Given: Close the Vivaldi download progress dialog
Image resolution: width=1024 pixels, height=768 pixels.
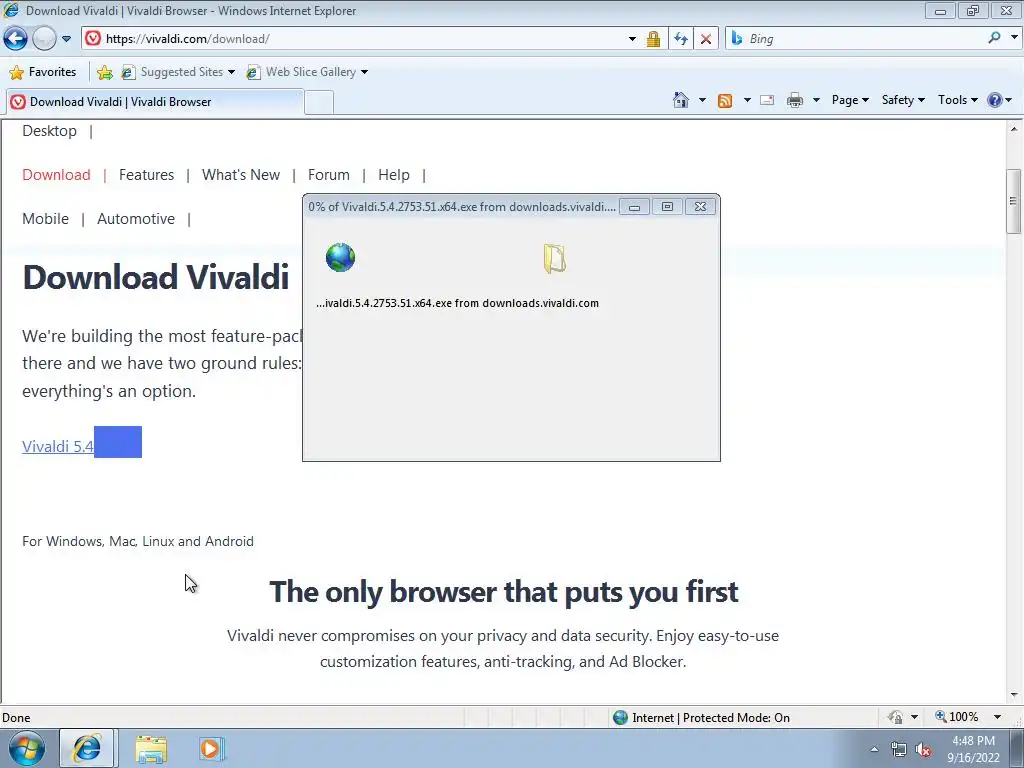Looking at the screenshot, I should pyautogui.click(x=700, y=207).
